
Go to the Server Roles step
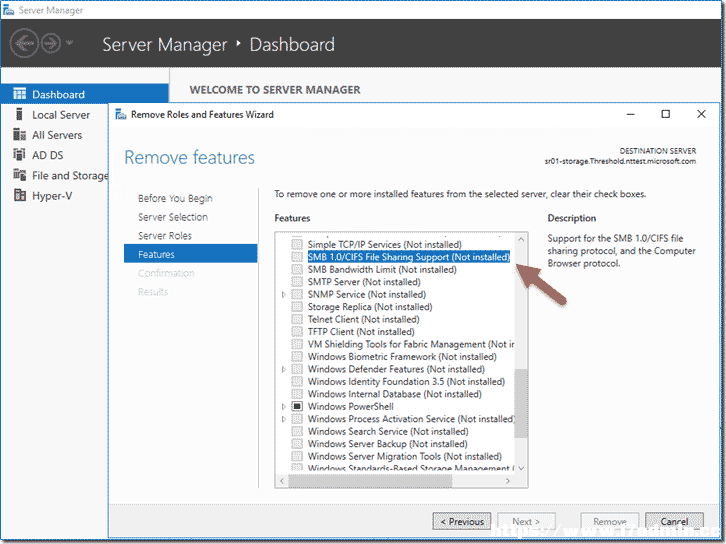pyautogui.click(x=165, y=236)
